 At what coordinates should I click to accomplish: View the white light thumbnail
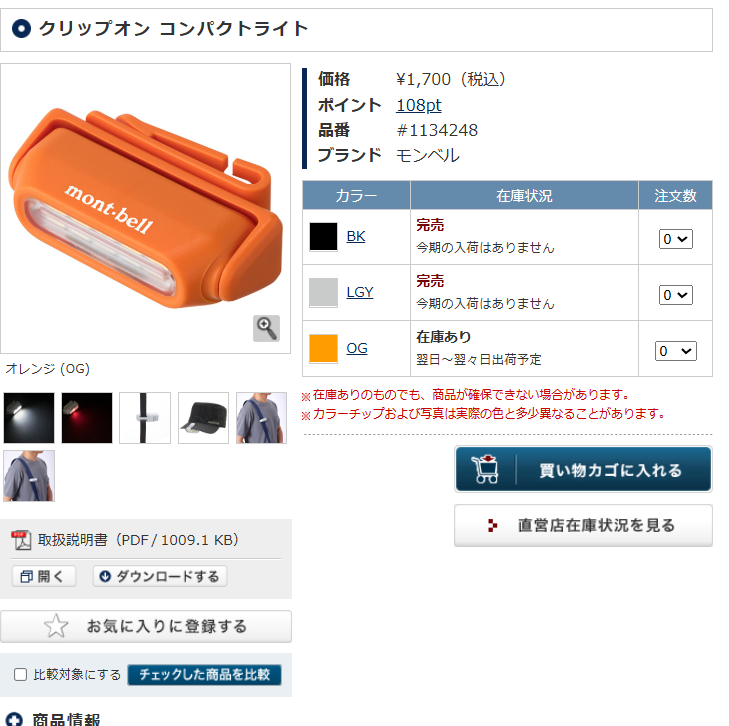pos(29,418)
